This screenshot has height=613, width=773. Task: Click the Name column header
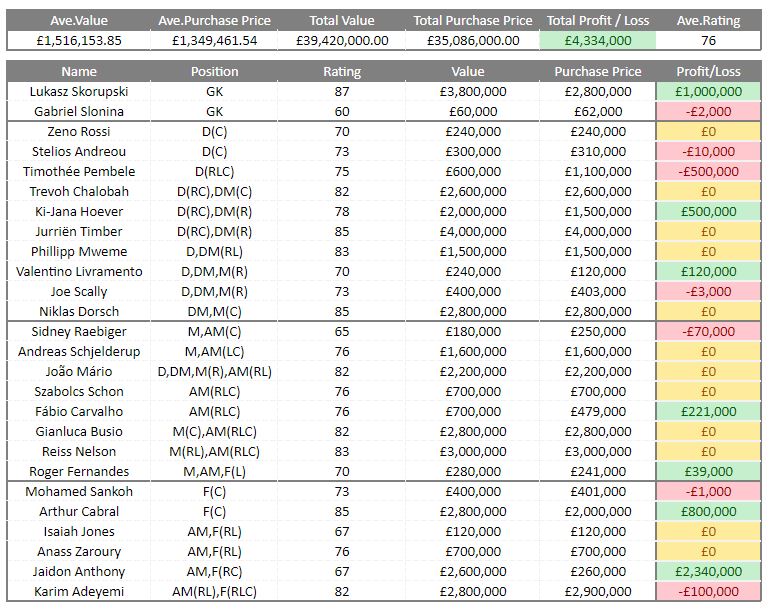[x=79, y=71]
